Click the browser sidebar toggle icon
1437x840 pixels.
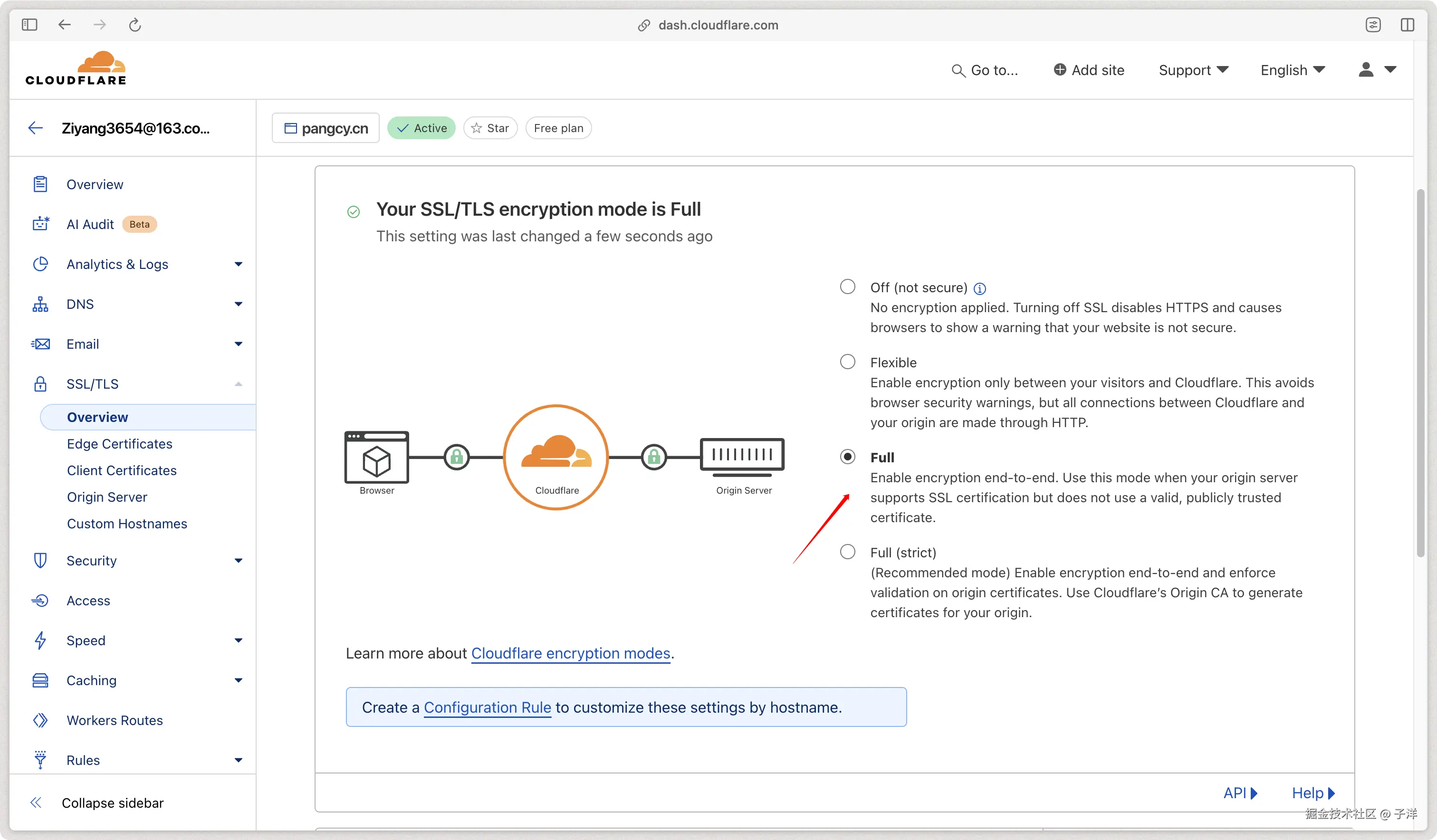(x=29, y=25)
